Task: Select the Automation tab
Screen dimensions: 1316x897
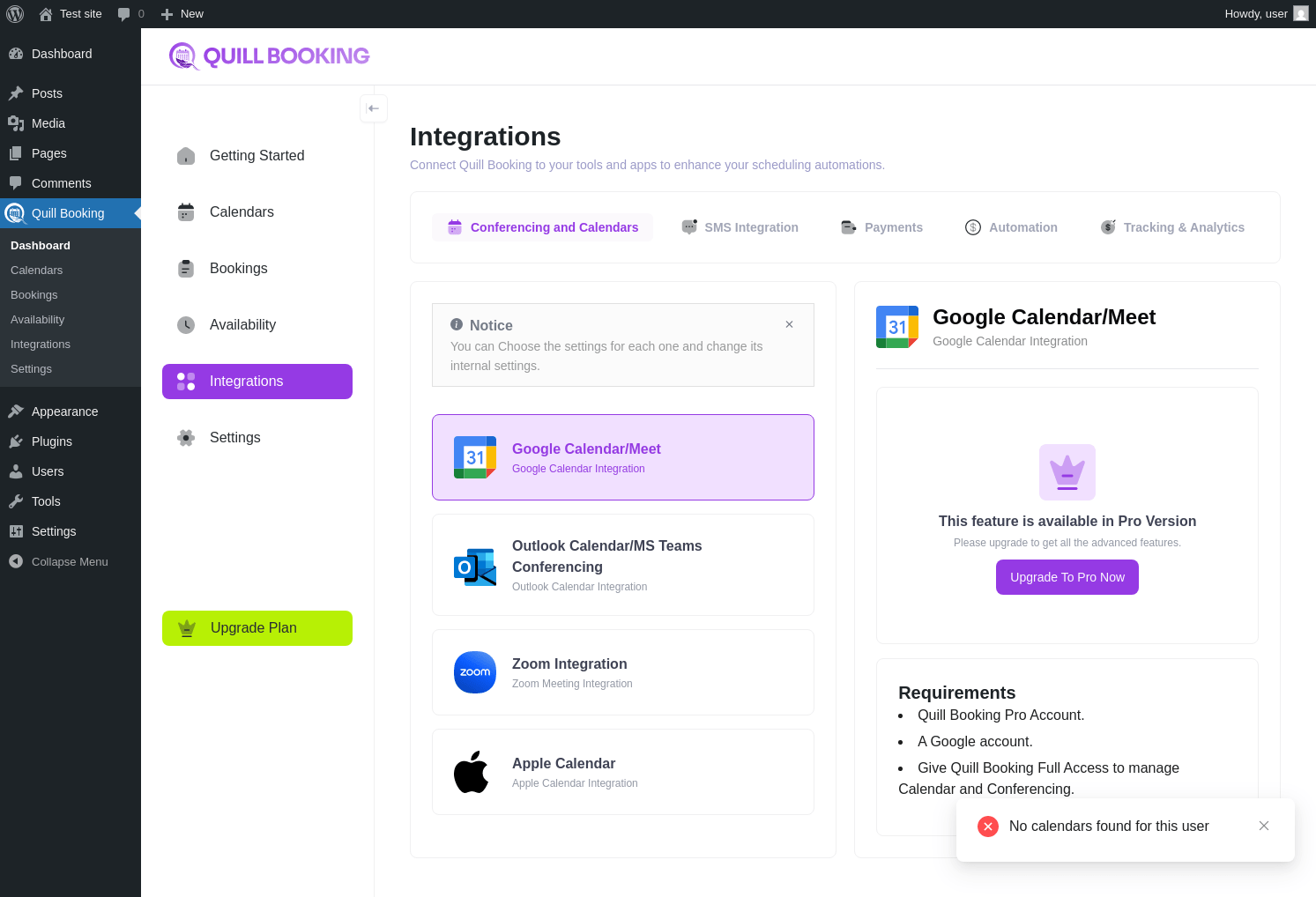Action: (x=1012, y=227)
